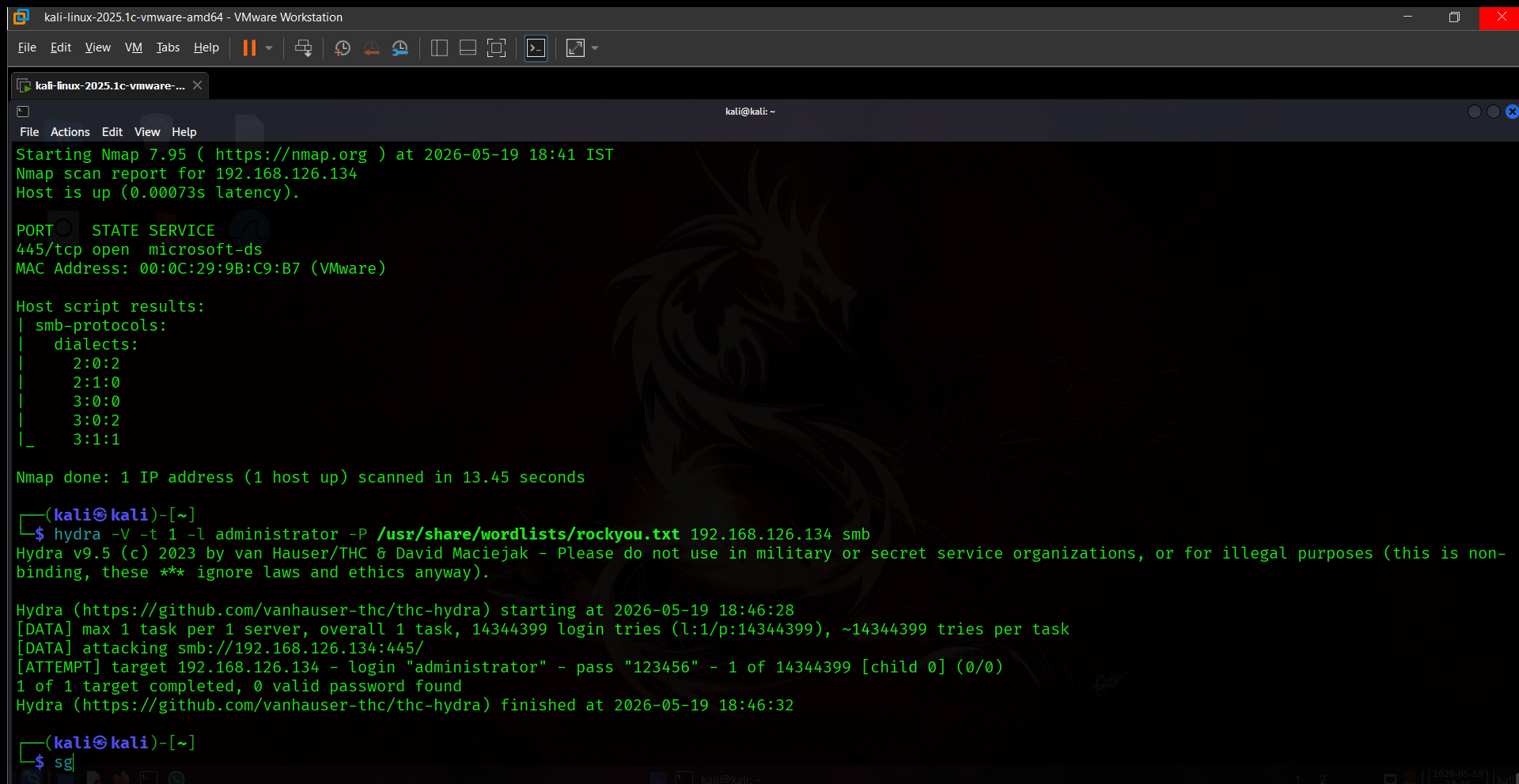Click the Hydra github URL in starting line
The height and width of the screenshot is (784, 1519).
pyautogui.click(x=286, y=610)
